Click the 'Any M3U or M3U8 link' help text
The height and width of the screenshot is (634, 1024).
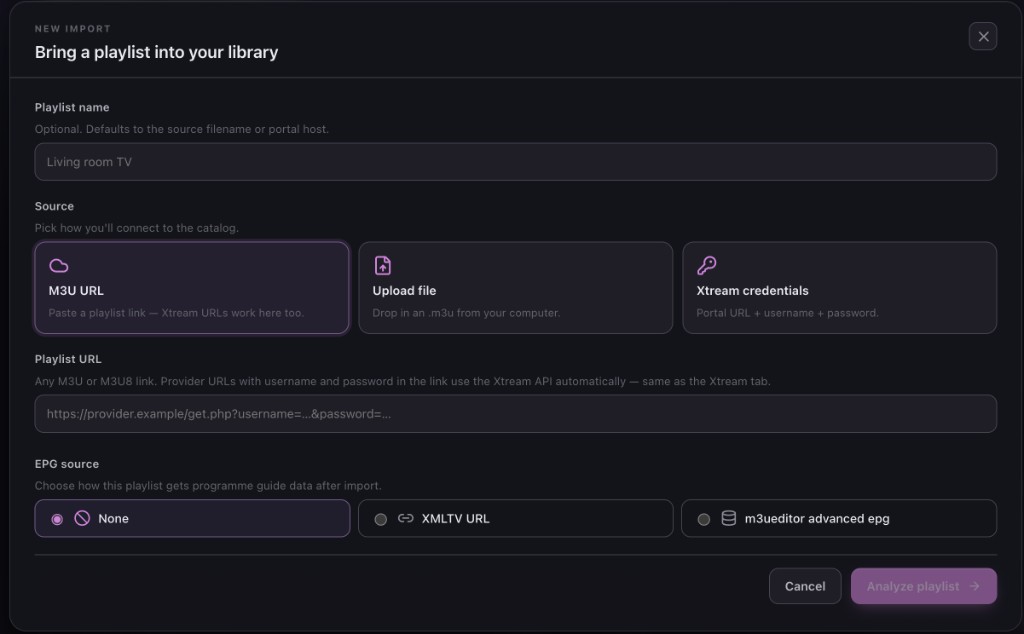(402, 381)
